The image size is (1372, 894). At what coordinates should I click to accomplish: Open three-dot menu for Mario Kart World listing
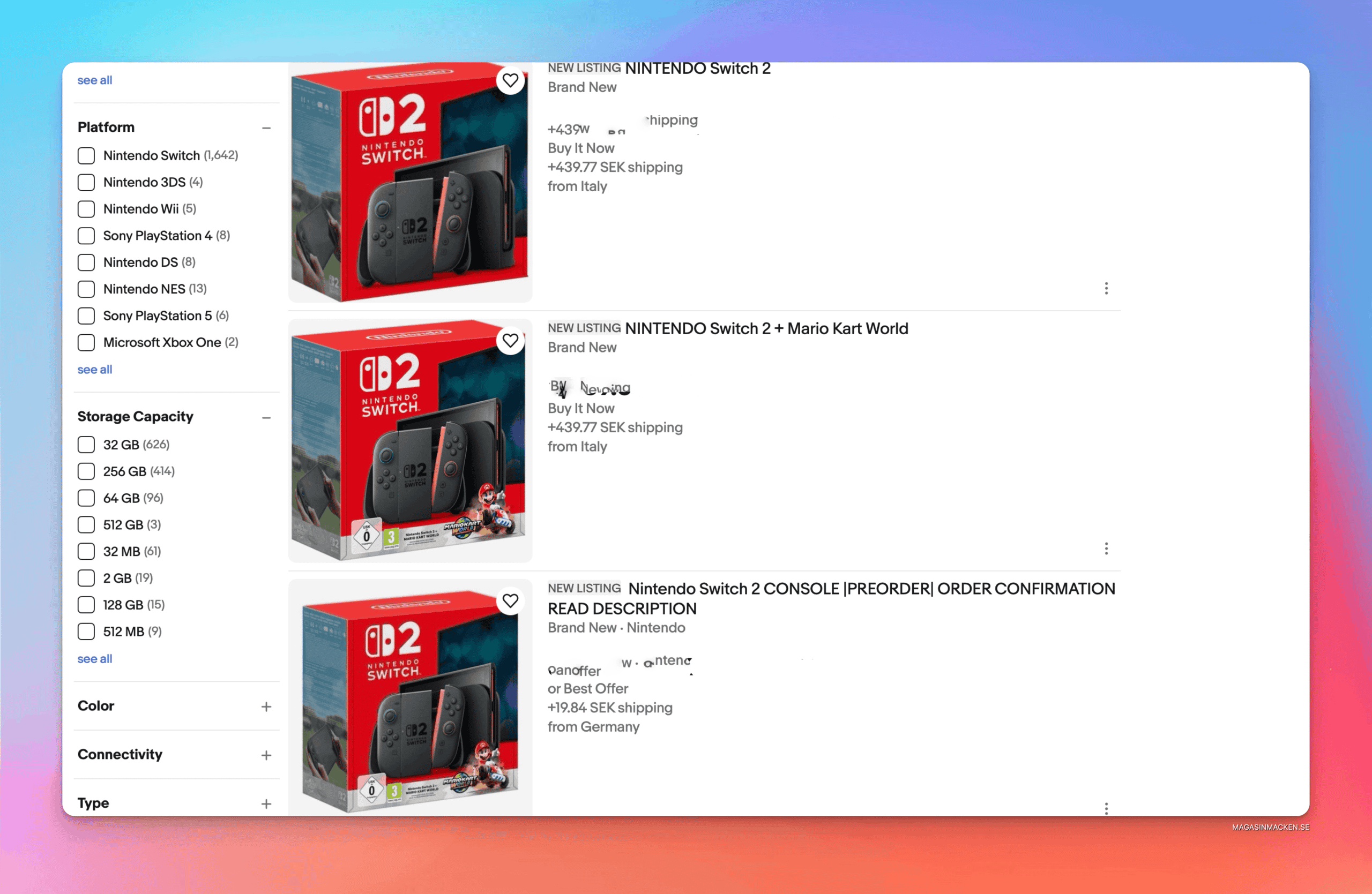[x=1106, y=549]
